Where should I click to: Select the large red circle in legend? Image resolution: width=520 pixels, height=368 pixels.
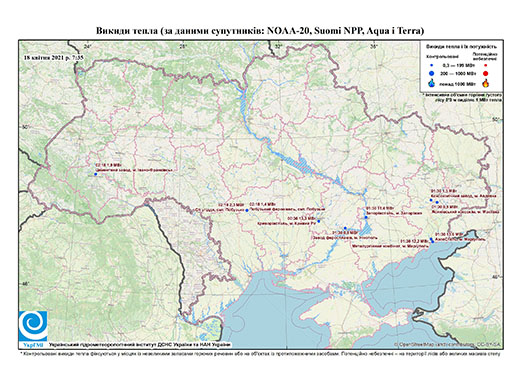(x=486, y=73)
